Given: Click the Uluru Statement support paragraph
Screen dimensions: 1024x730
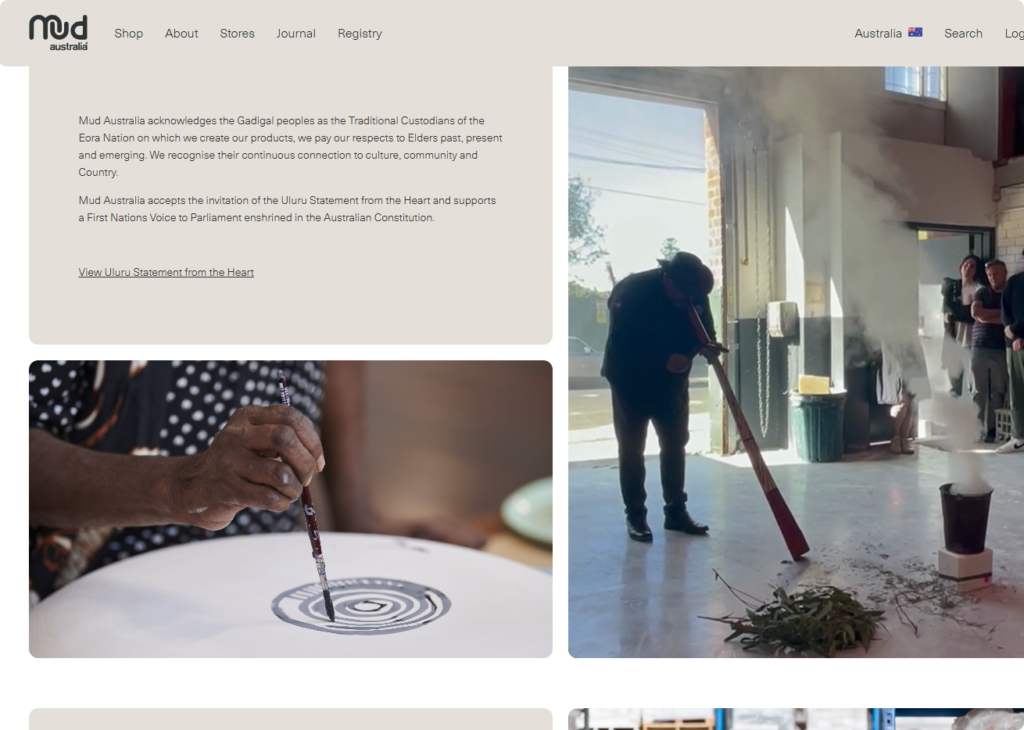Looking at the screenshot, I should 287,209.
